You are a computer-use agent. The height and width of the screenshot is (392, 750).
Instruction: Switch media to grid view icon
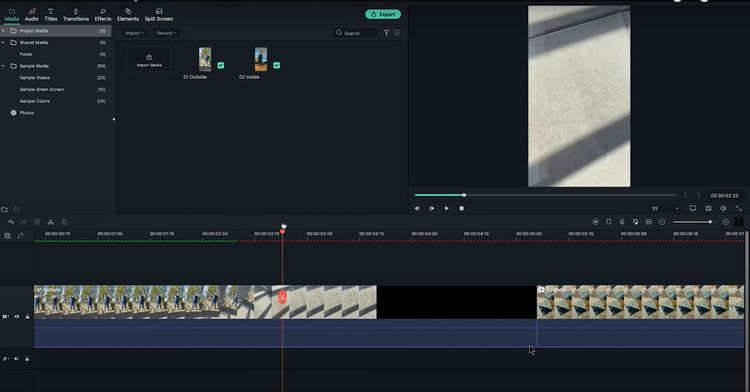[x=397, y=33]
